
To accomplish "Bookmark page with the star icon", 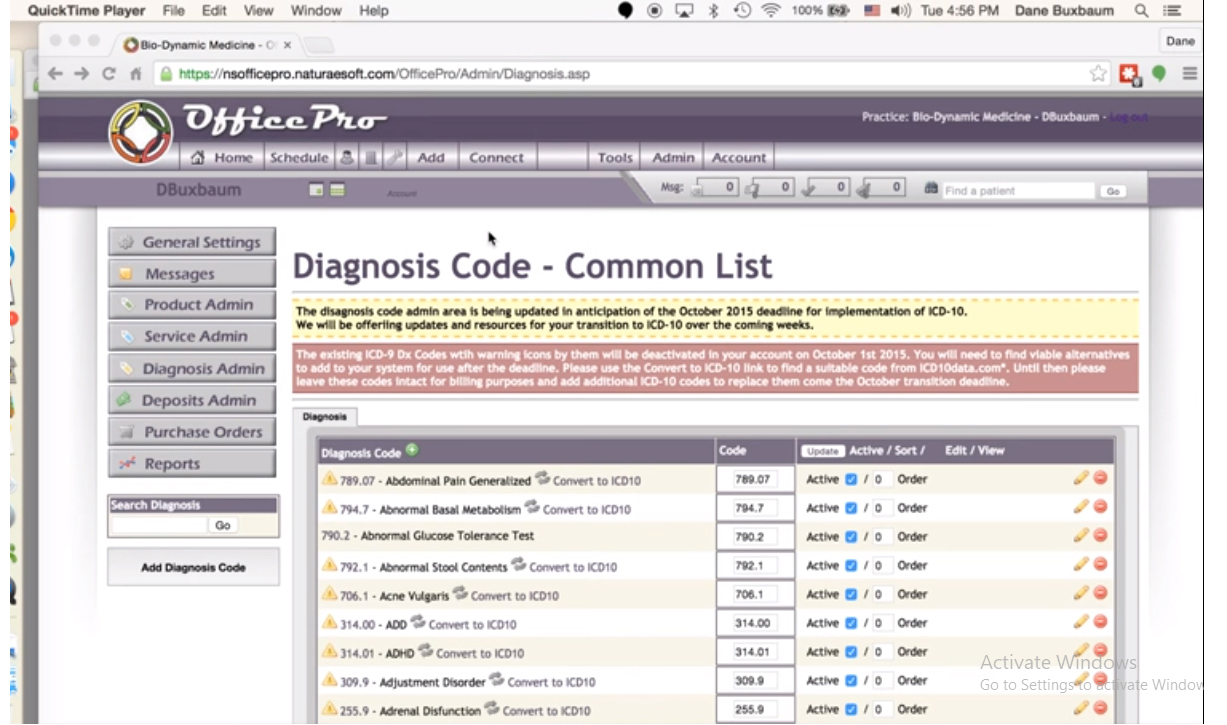I will [1098, 73].
